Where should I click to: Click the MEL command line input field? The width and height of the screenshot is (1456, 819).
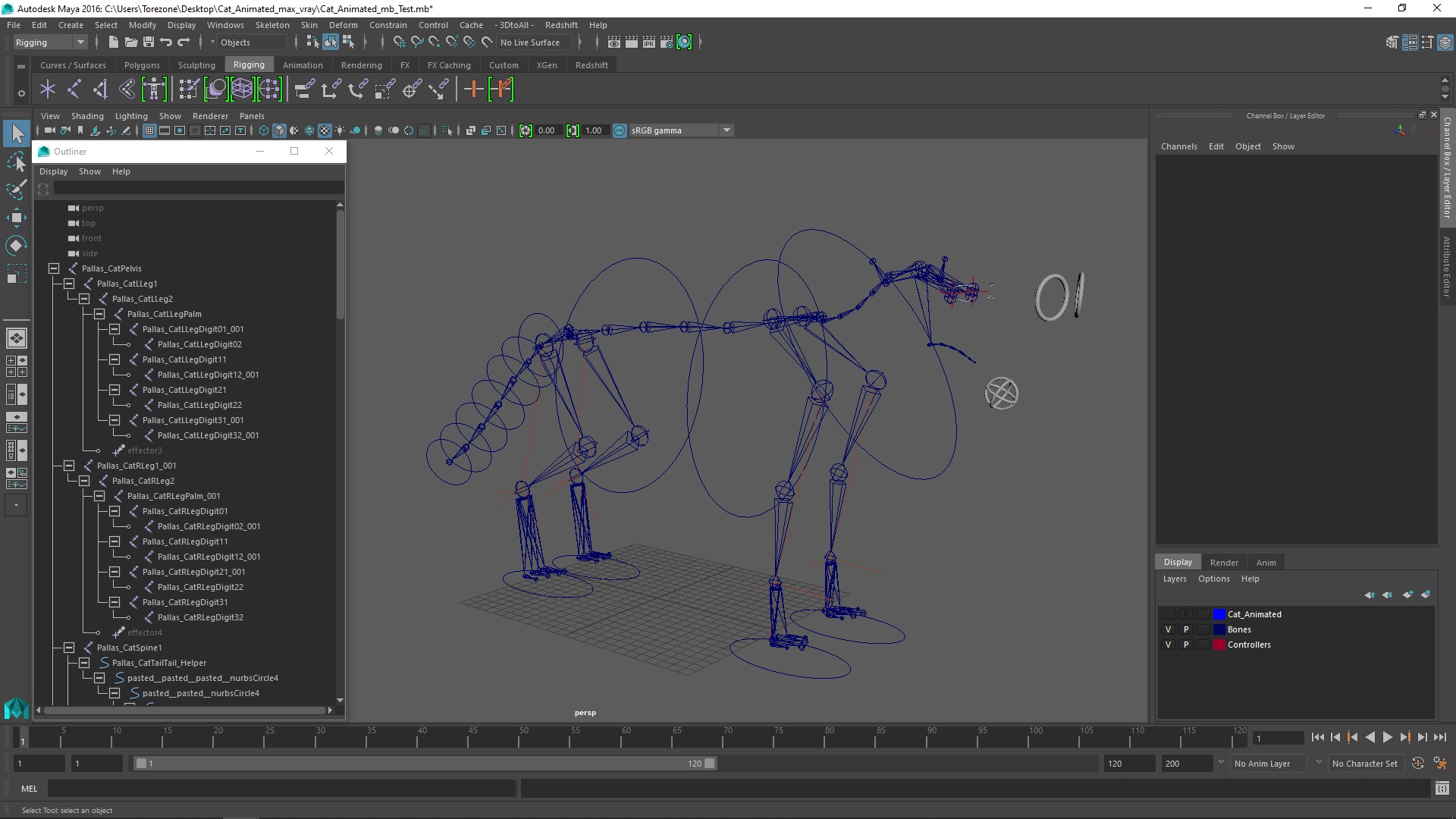(x=281, y=789)
